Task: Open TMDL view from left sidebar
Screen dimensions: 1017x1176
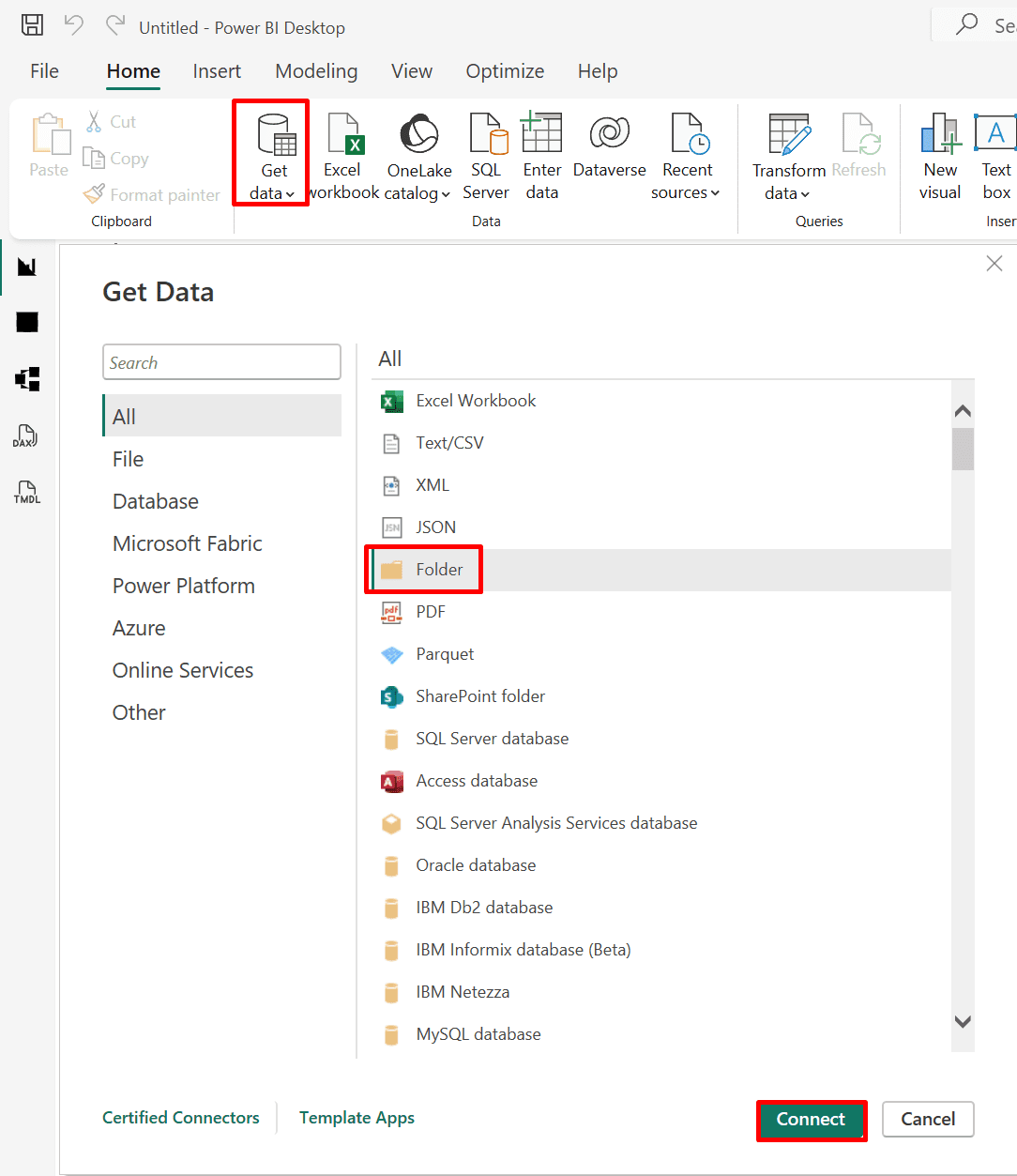Action: click(26, 493)
